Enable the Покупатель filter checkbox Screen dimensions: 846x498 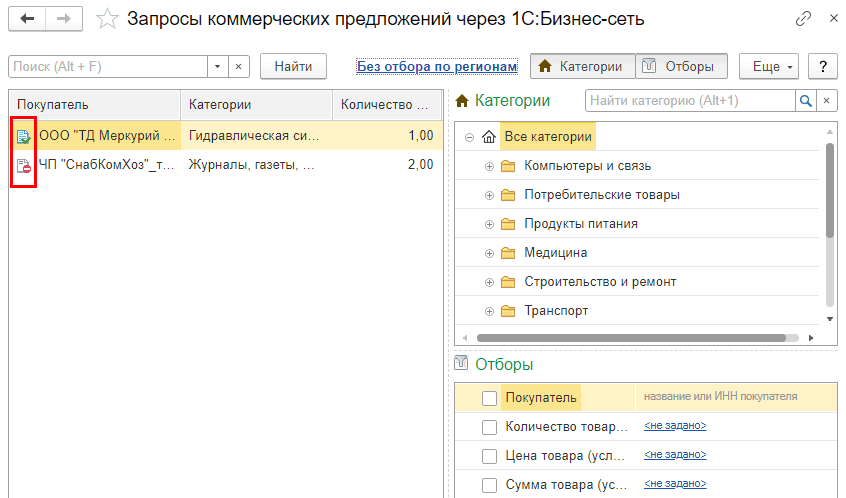pyautogui.click(x=489, y=398)
